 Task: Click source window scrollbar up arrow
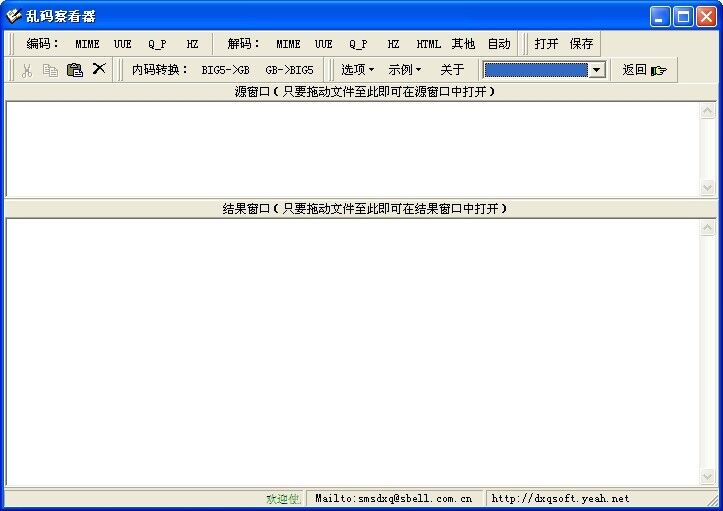pos(707,110)
